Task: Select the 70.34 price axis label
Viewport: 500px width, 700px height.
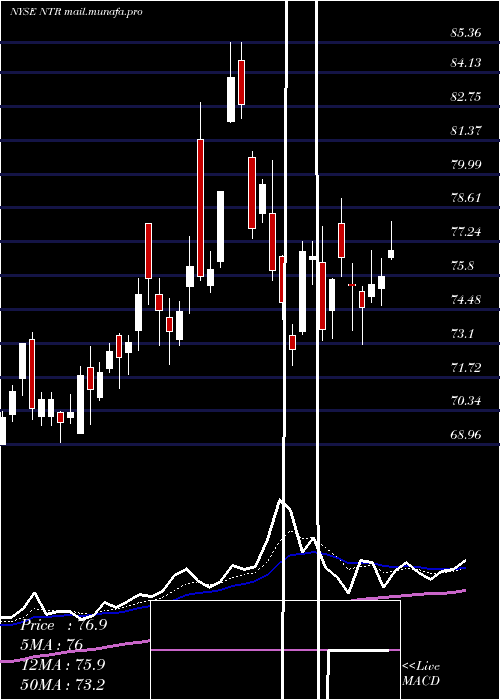Action: [x=466, y=401]
